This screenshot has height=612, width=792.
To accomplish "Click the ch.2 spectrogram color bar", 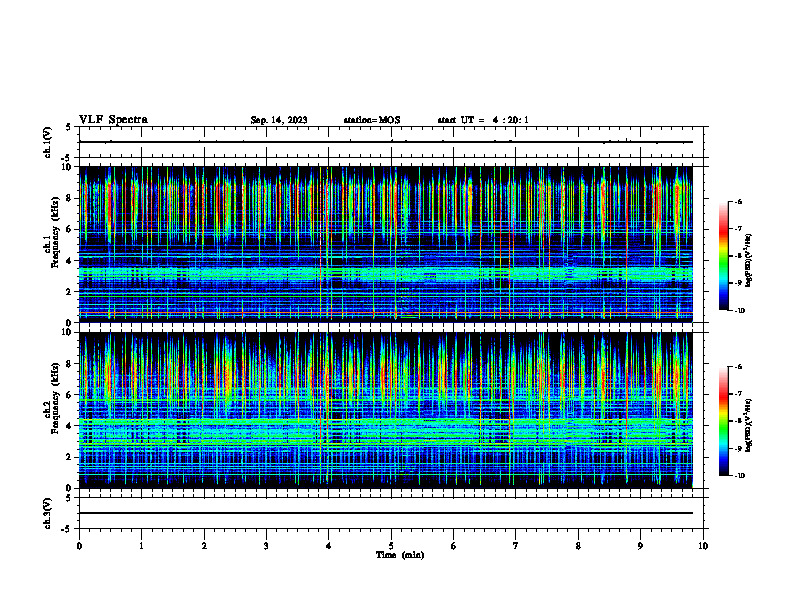I will tap(723, 421).
